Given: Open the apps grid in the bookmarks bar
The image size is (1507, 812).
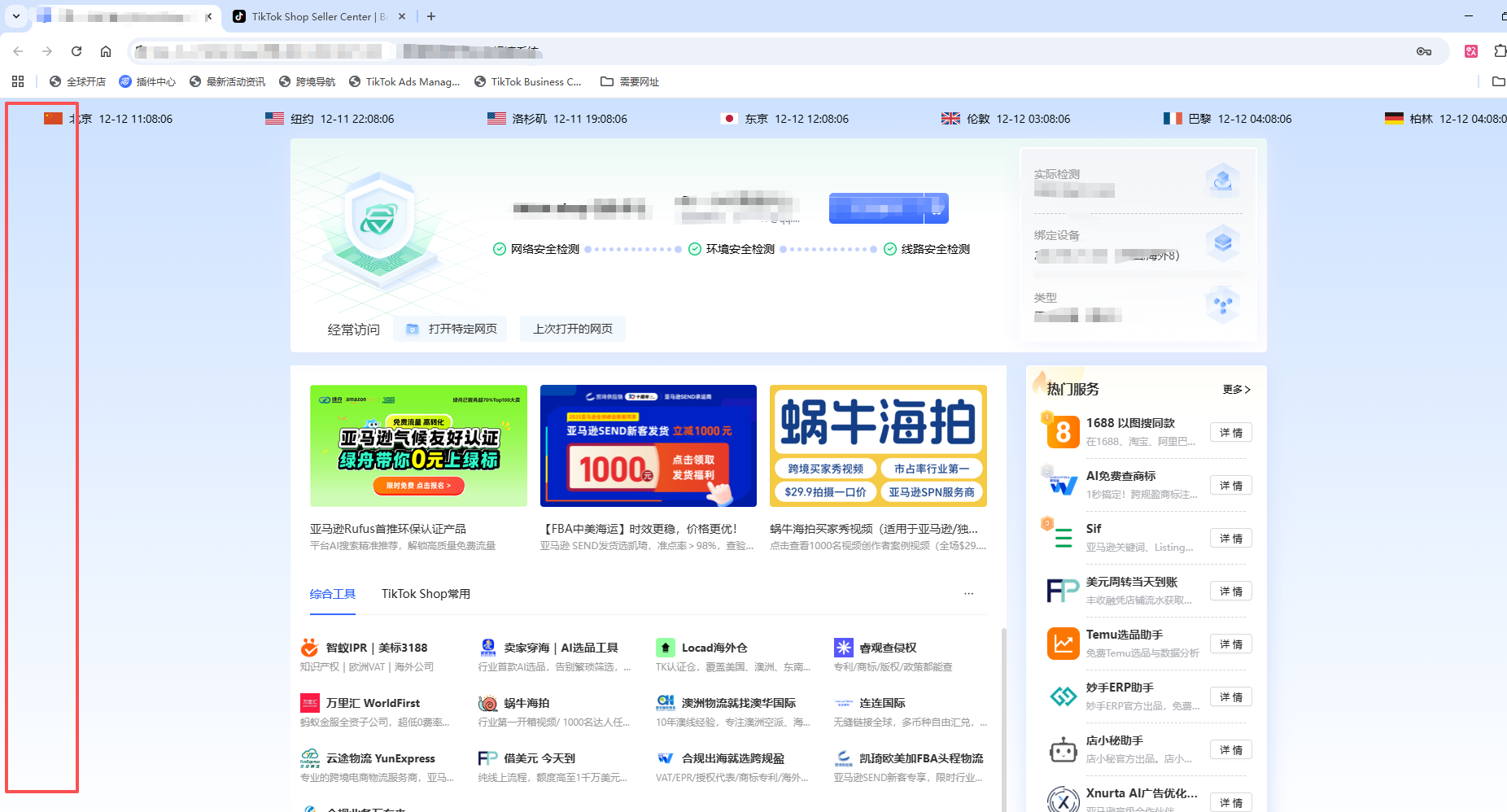Looking at the screenshot, I should (18, 81).
